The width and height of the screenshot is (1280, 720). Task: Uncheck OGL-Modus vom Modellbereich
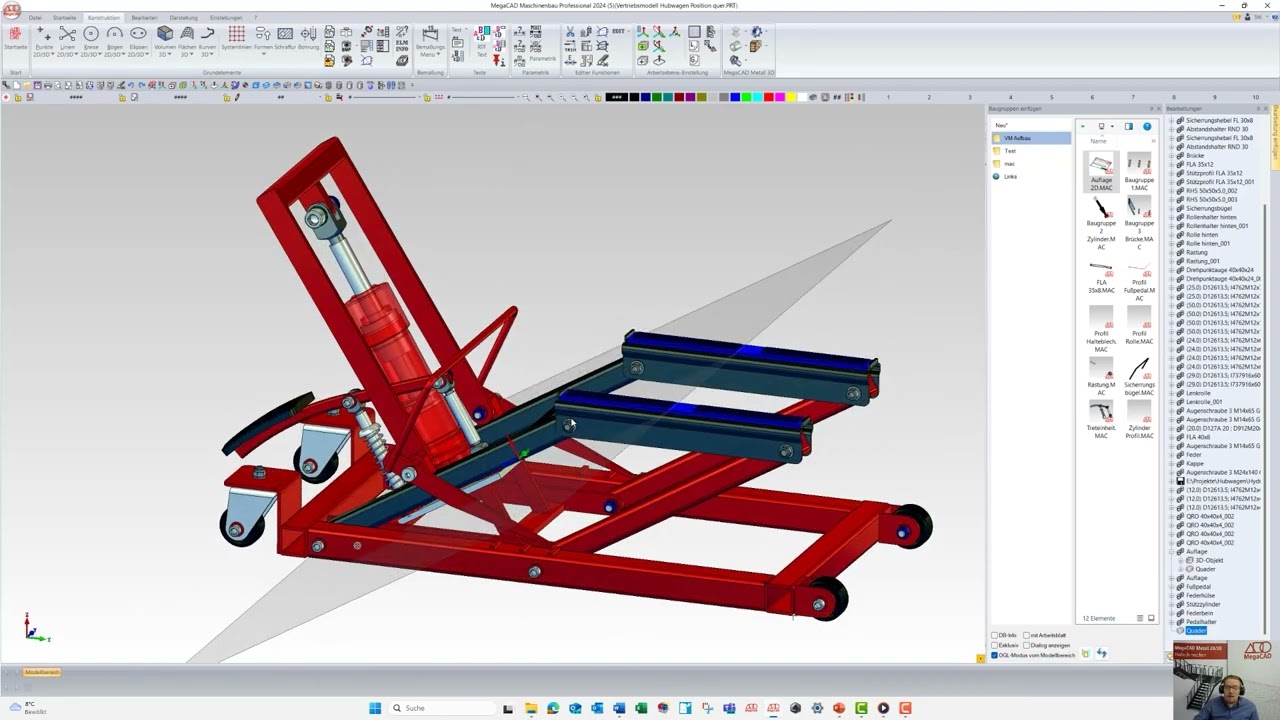point(994,655)
